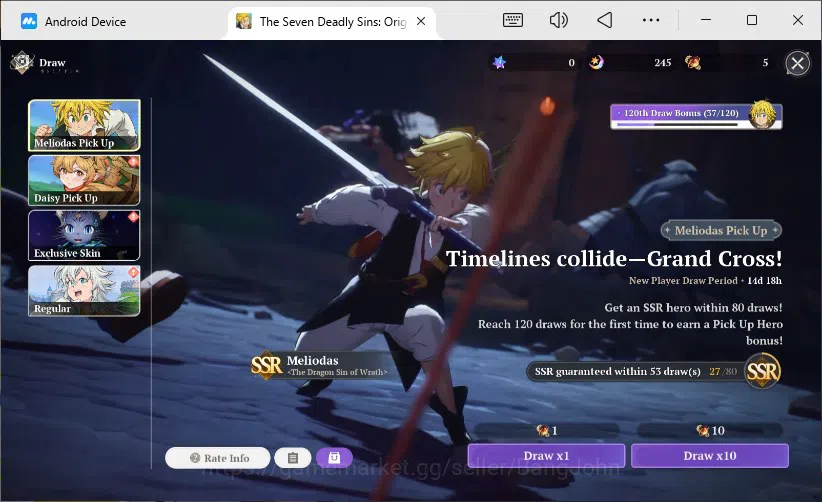This screenshot has width=822, height=502.
Task: Select the Daisy Pick Up banner
Action: 84,180
